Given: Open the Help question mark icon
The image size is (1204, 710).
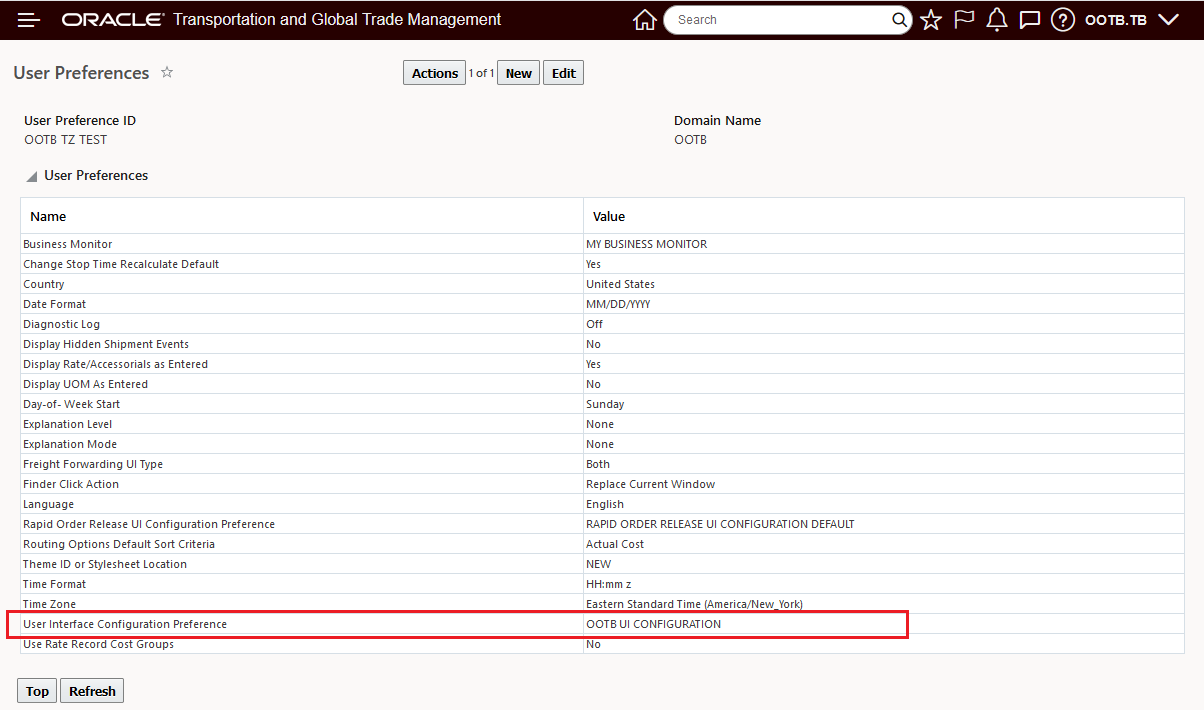Looking at the screenshot, I should click(1063, 20).
